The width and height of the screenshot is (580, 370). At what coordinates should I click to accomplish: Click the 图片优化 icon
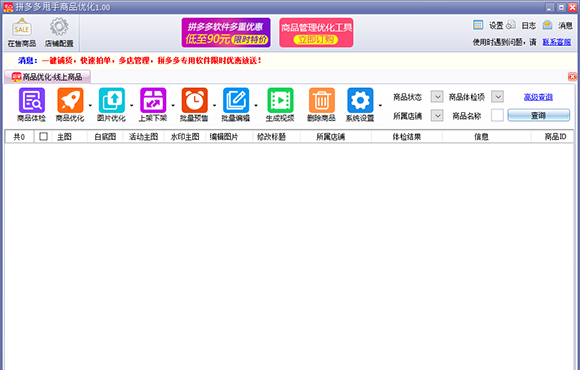pos(111,105)
